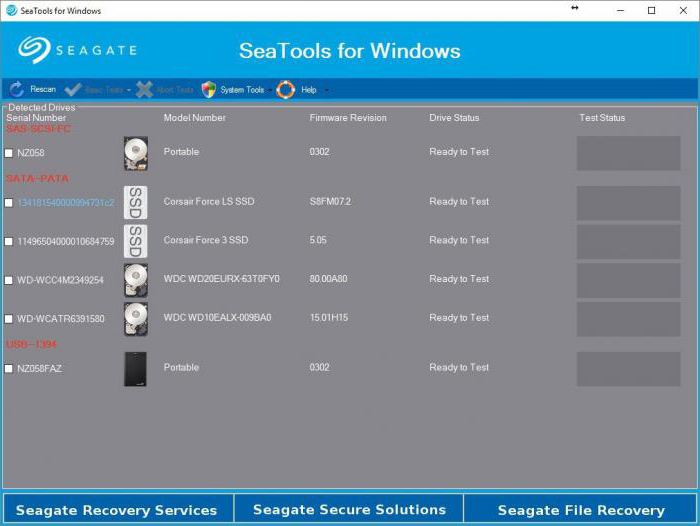Screen dimensions: 700x526
Task: Select checkbox for serial 13418154000099473
Action: [8, 203]
